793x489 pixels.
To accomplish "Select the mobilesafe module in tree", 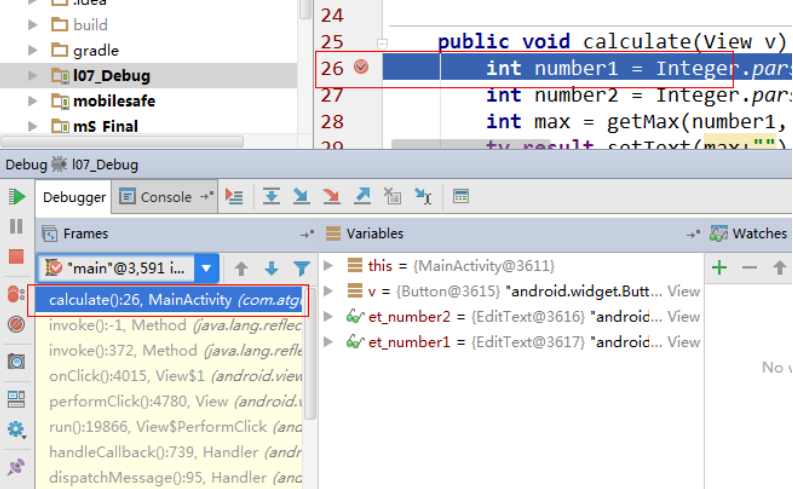I will [x=114, y=101].
